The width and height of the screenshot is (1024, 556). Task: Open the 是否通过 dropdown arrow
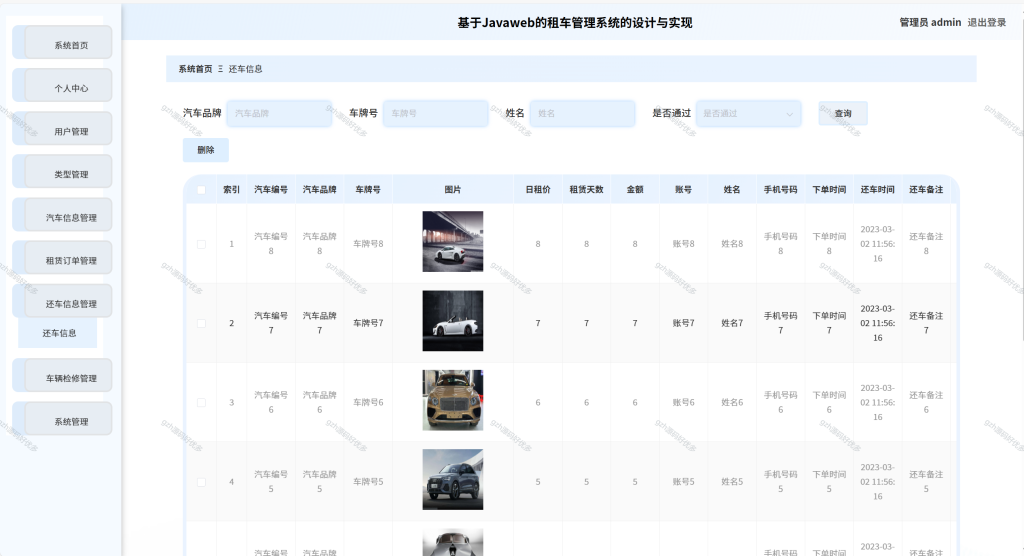(x=790, y=114)
